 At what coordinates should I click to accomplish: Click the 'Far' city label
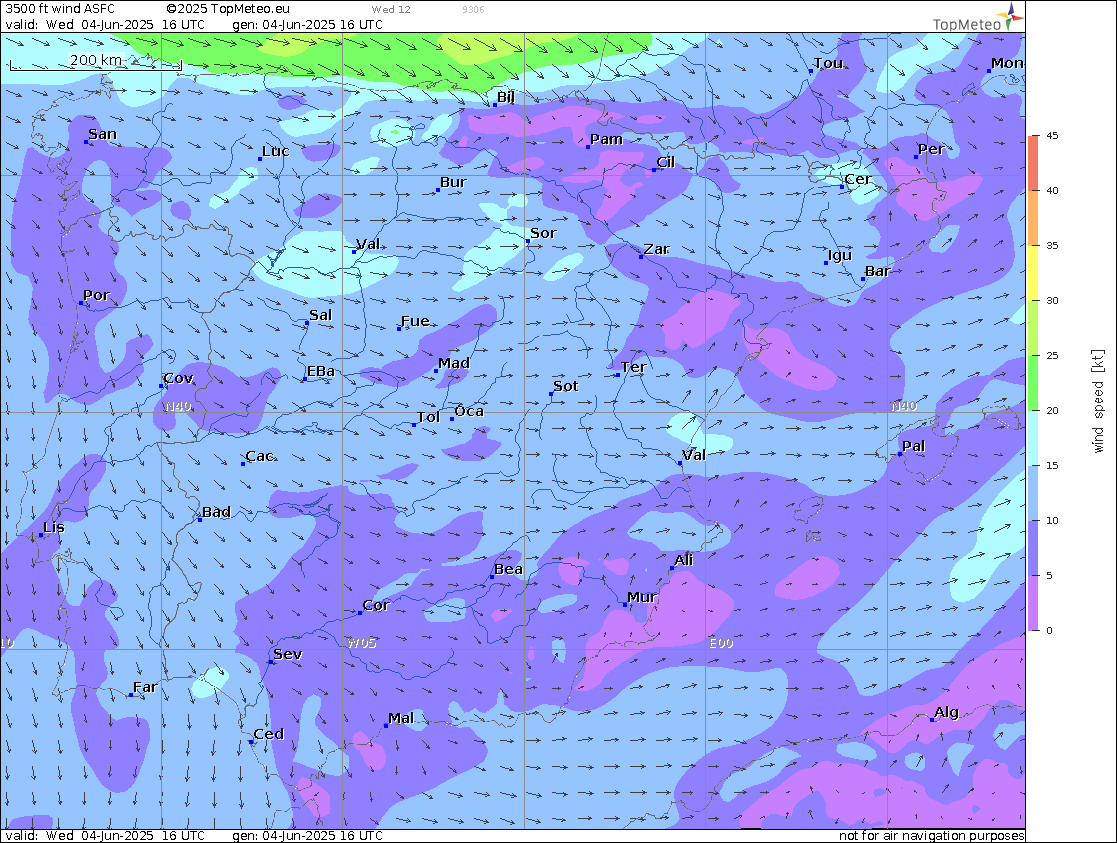(145, 687)
